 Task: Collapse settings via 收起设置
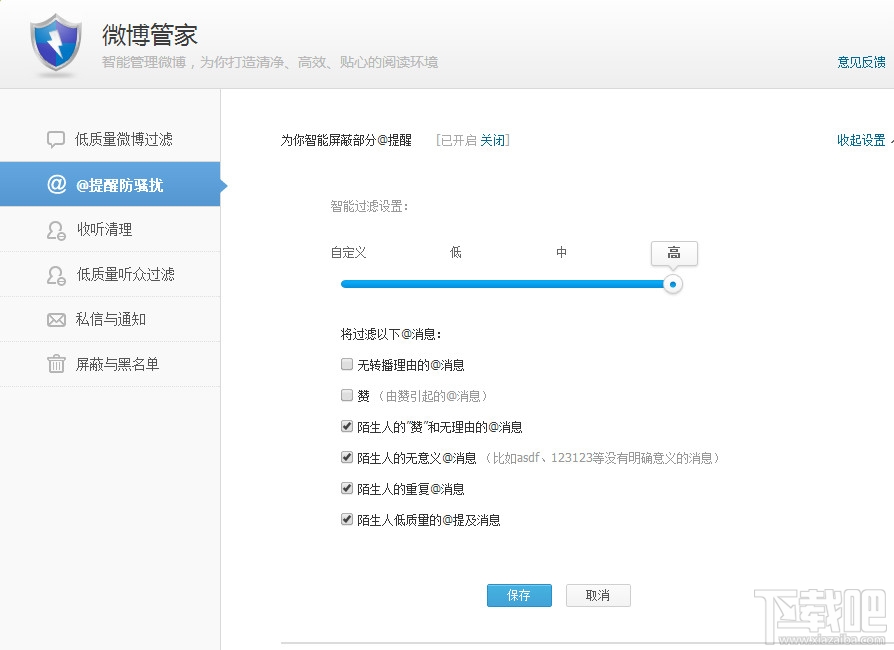(861, 140)
